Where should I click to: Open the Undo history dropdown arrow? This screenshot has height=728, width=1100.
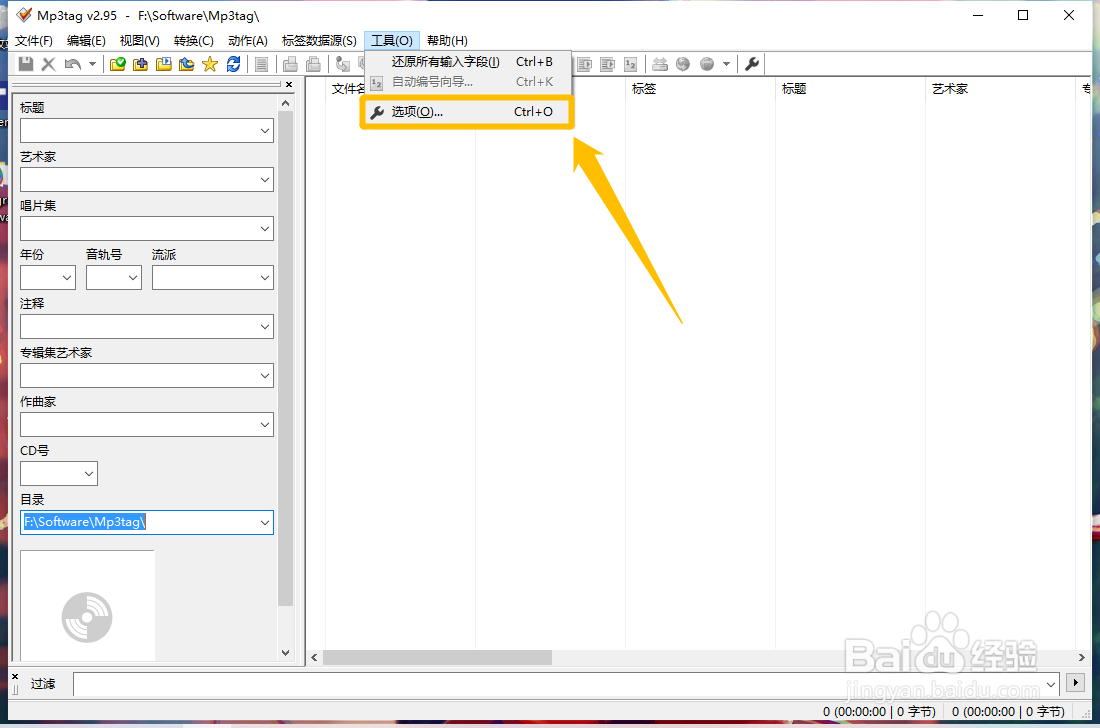[x=92, y=64]
